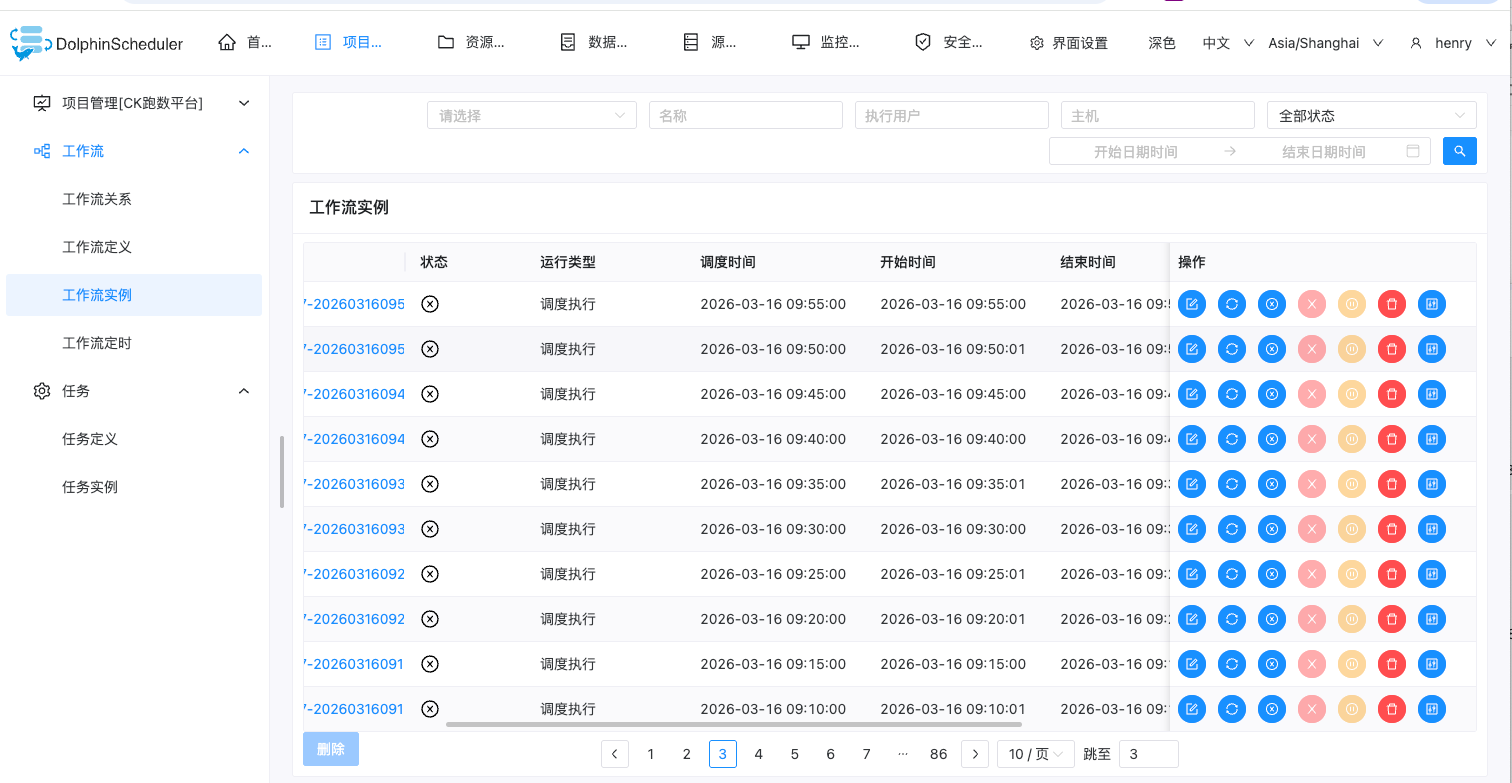Click rerun icon in 09:30:00 row
Viewport: 1512px width, 783px height.
[x=1232, y=529]
